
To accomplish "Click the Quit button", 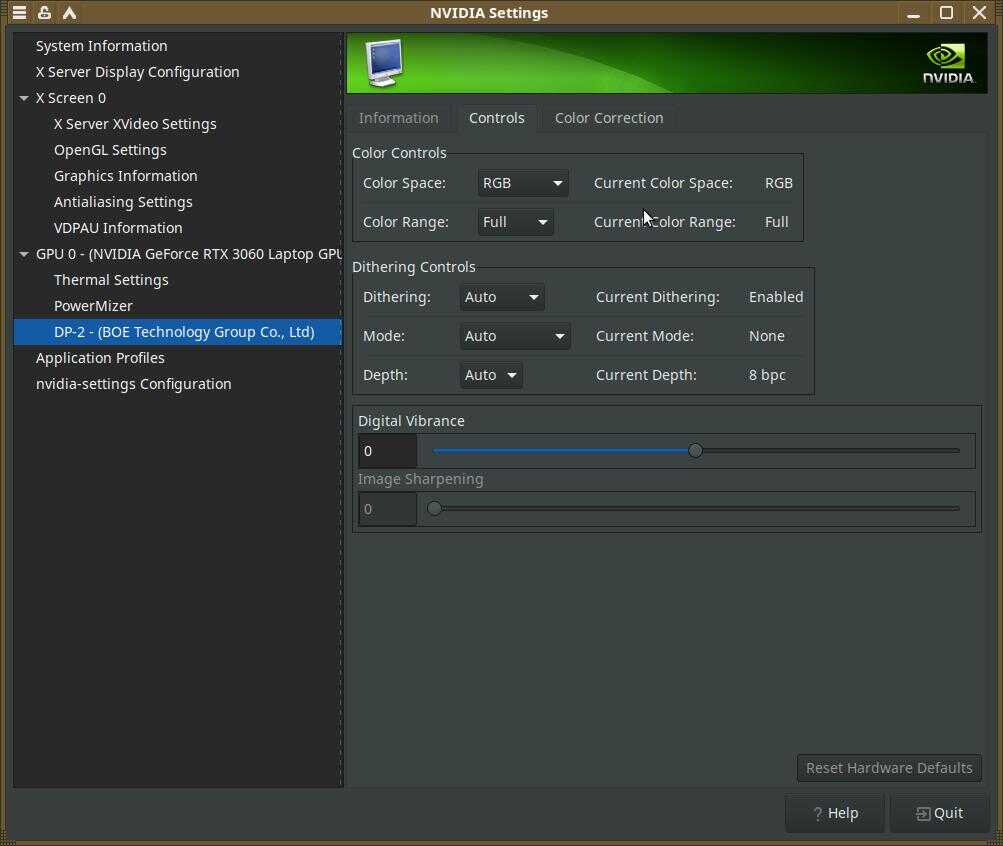I will tap(939, 813).
